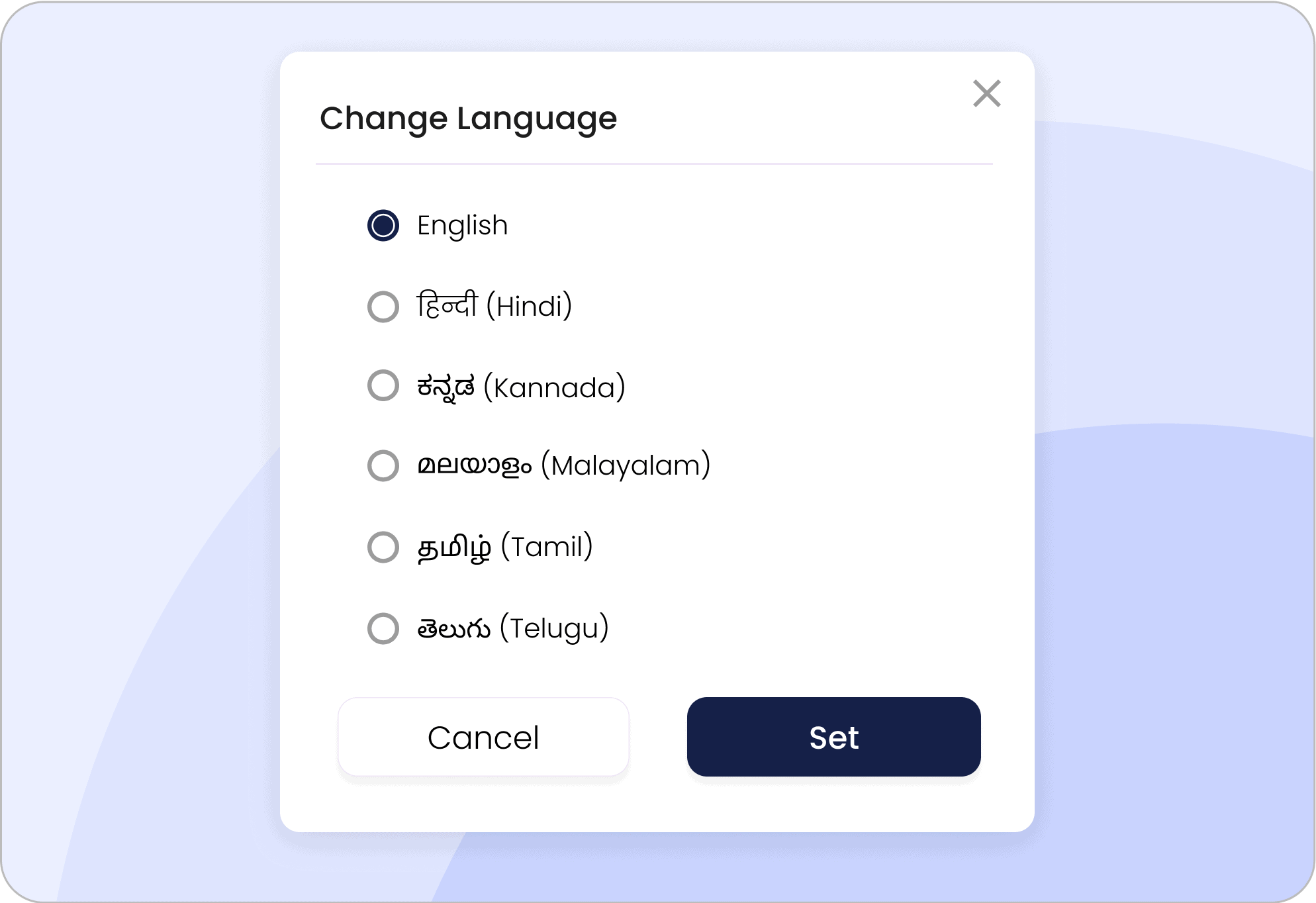The height and width of the screenshot is (903, 1316).
Task: Click the "(Malayalam)" parenthetical label
Action: tap(626, 465)
